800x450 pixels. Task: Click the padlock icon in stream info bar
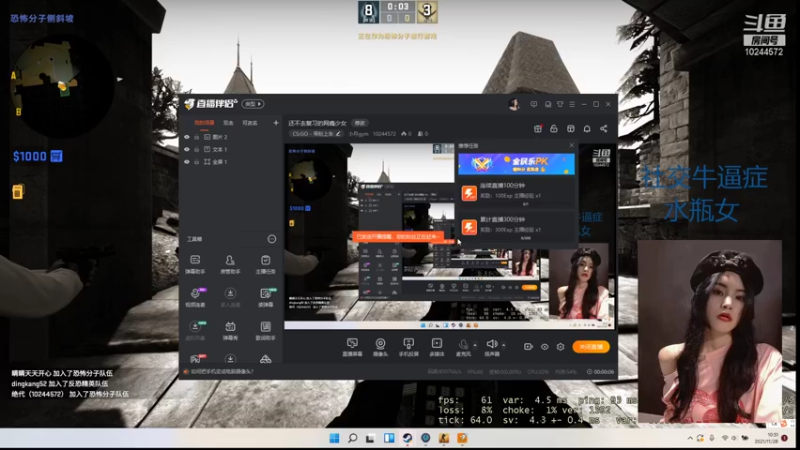pos(554,129)
